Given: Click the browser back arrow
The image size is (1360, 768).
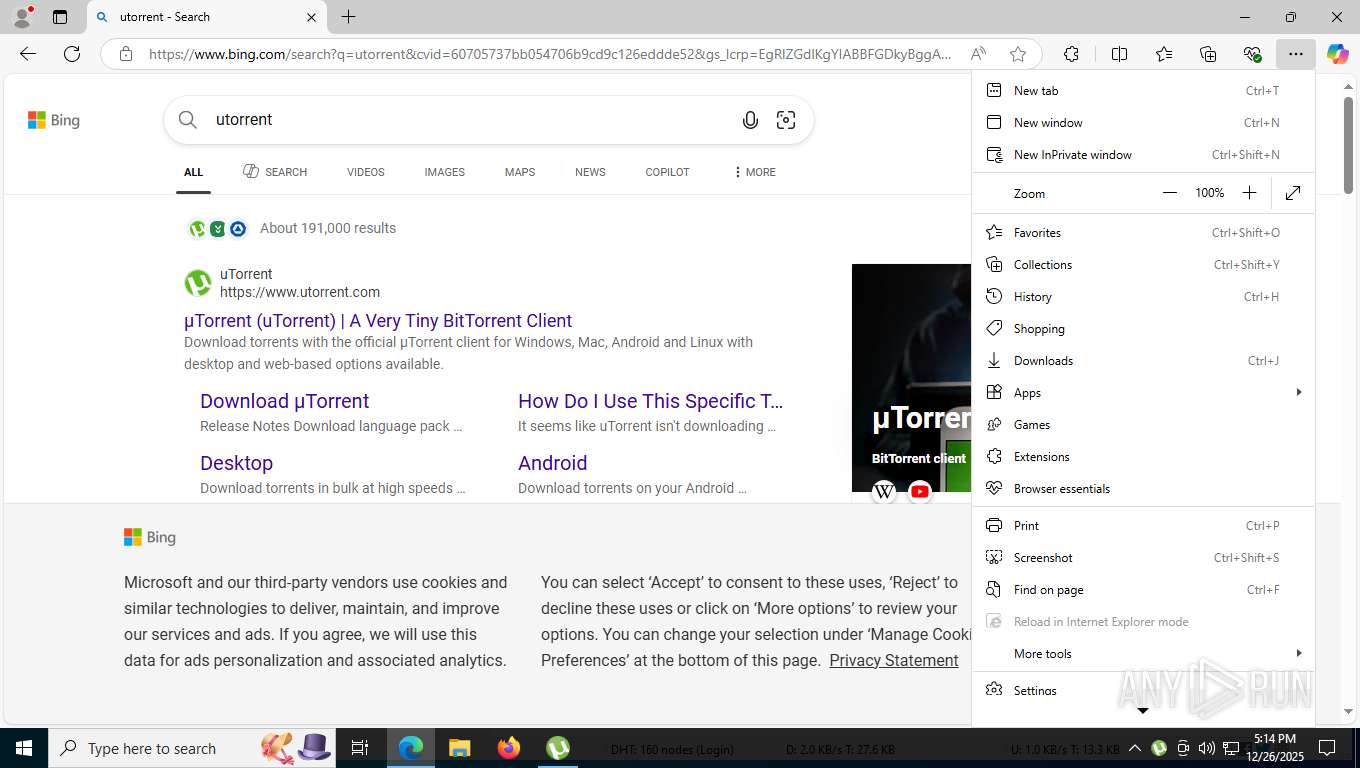Looking at the screenshot, I should click(x=28, y=54).
